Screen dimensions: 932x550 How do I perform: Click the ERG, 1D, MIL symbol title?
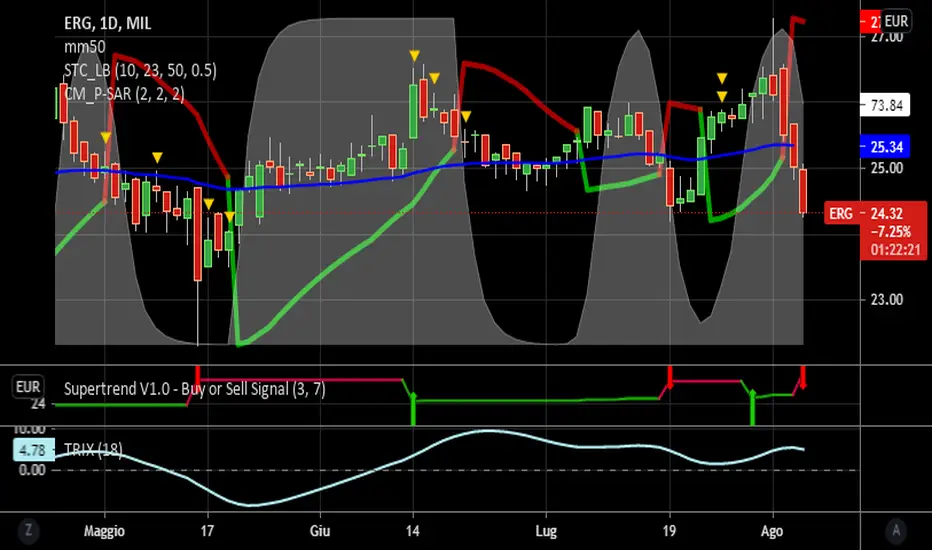click(108, 23)
